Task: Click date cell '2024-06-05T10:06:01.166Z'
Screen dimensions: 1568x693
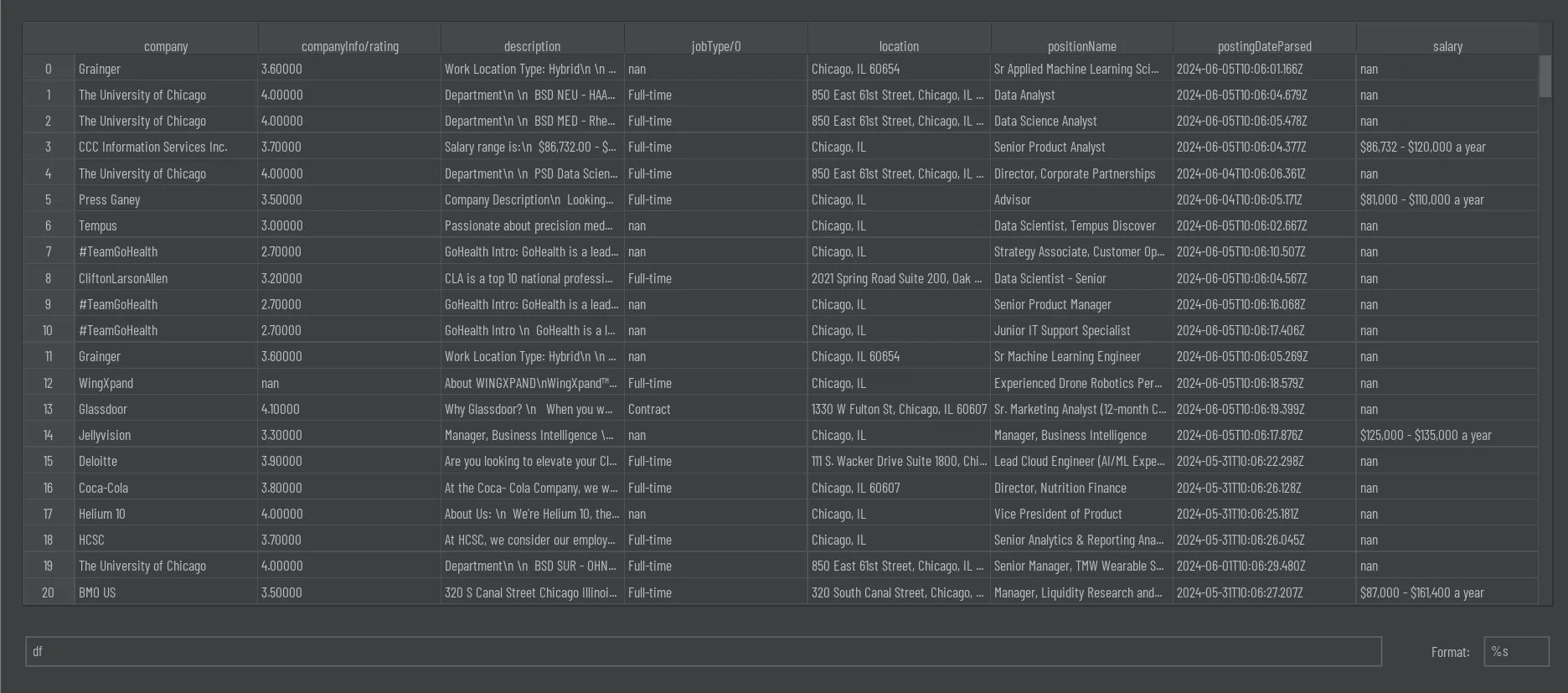Action: pos(1265,69)
